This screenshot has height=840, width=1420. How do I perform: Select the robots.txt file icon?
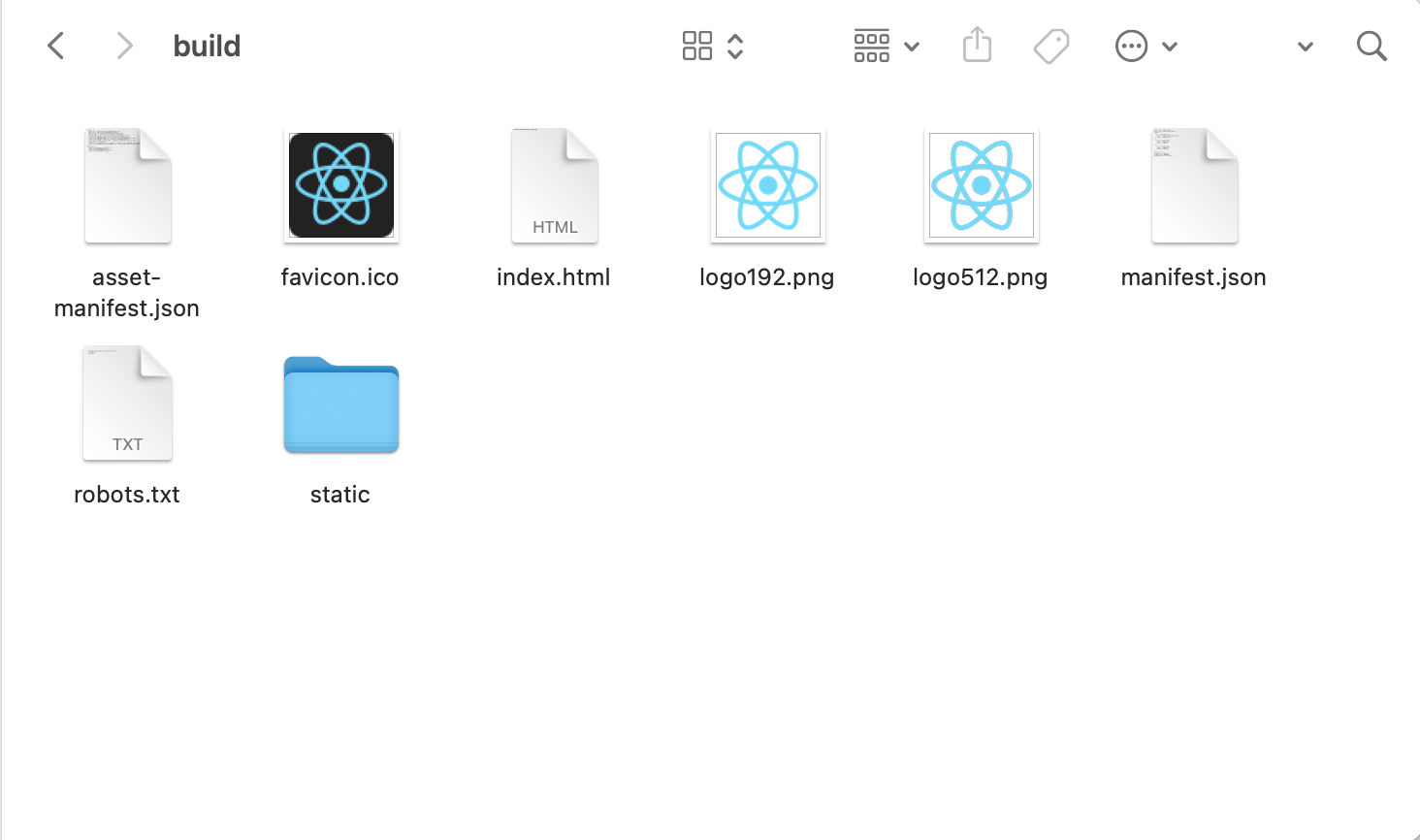pyautogui.click(x=128, y=403)
